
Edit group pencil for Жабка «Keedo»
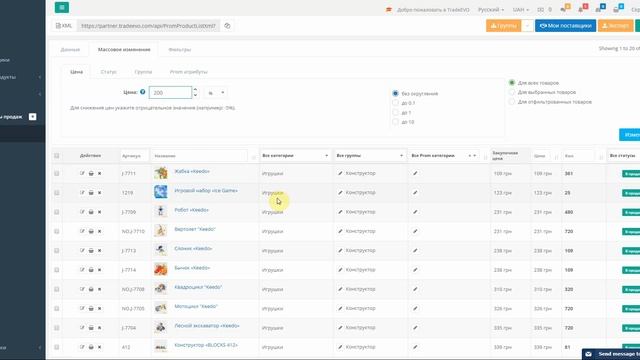[x=340, y=173]
